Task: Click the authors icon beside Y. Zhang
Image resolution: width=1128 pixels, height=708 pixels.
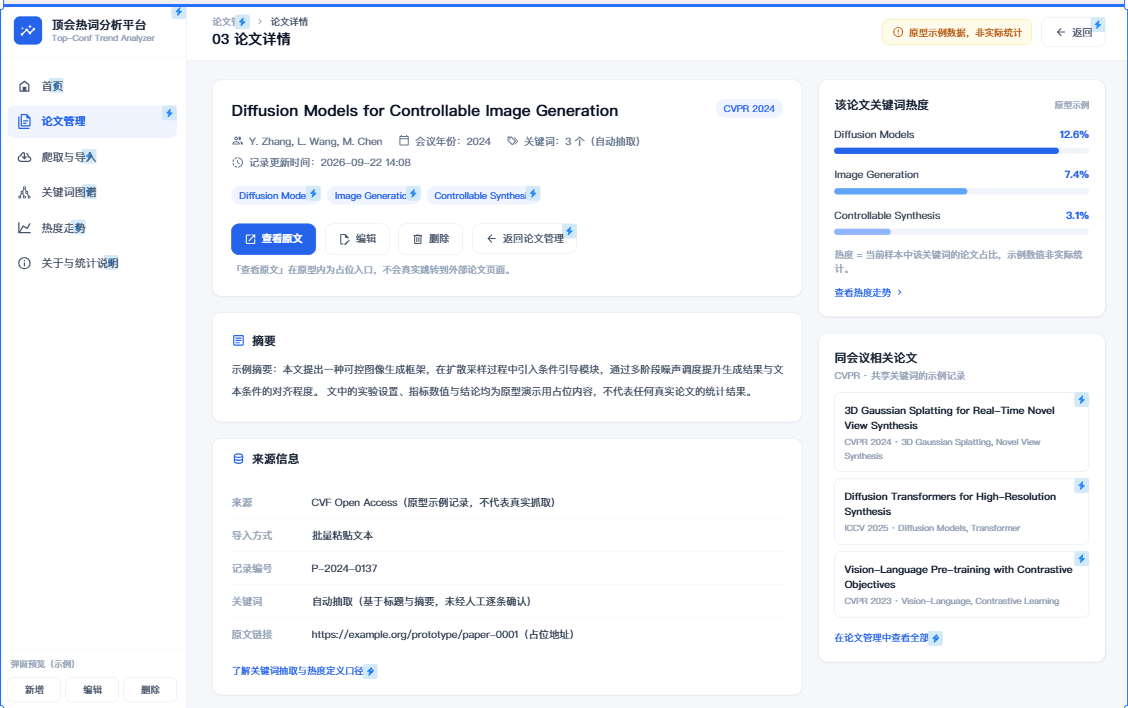Action: tap(237, 141)
